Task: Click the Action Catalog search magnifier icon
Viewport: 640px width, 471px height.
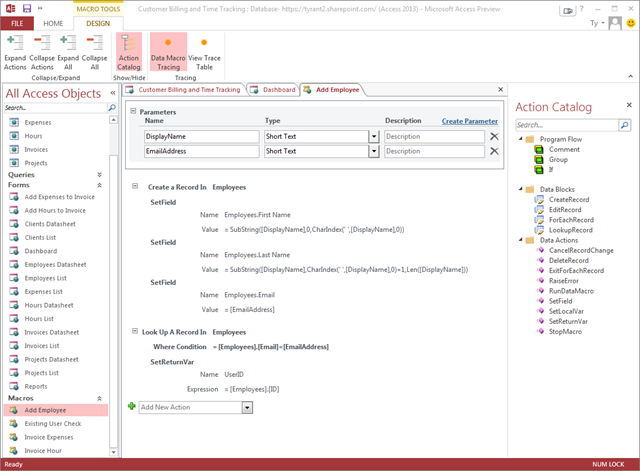Action: tap(624, 125)
